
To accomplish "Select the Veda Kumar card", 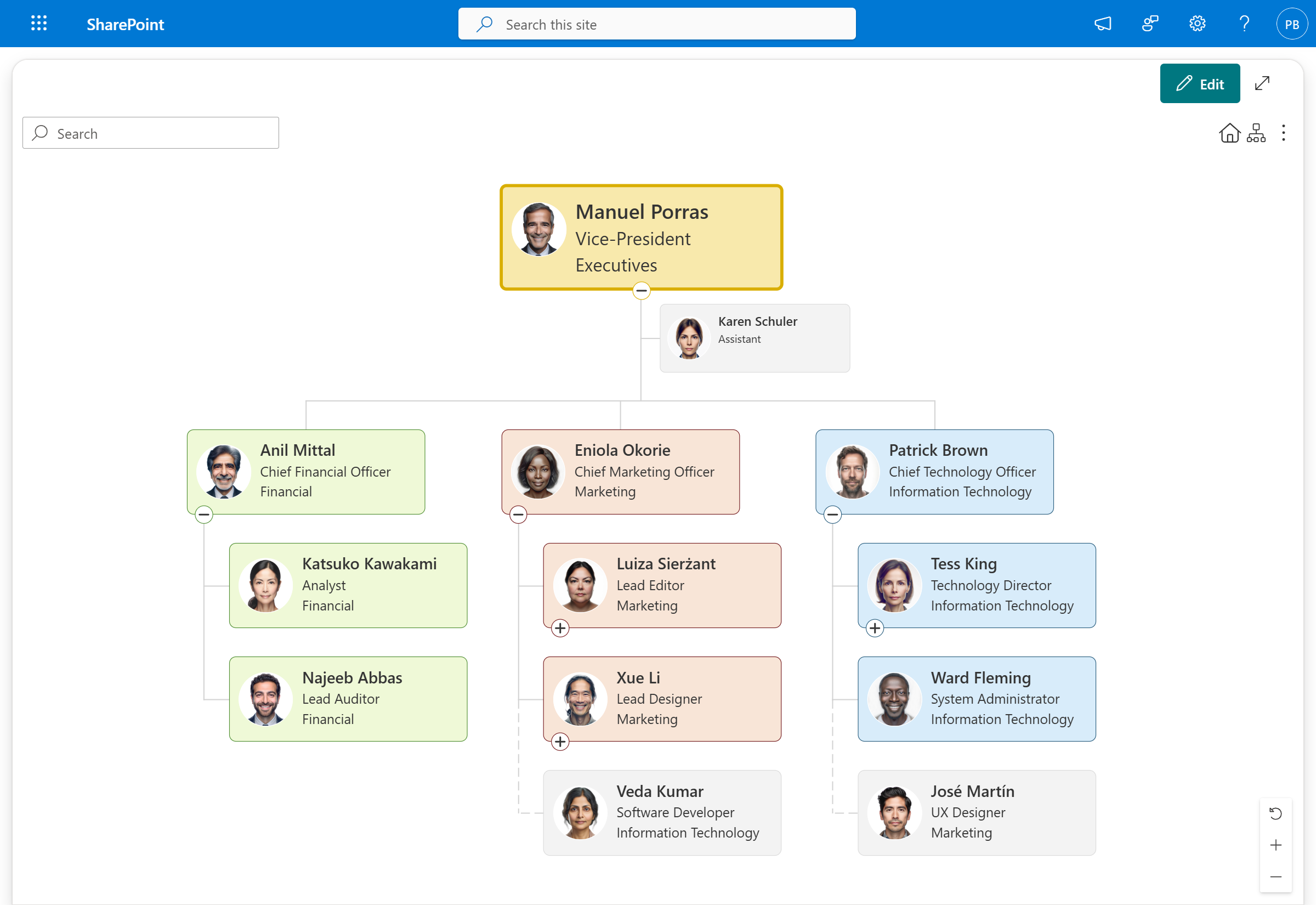I will click(662, 813).
